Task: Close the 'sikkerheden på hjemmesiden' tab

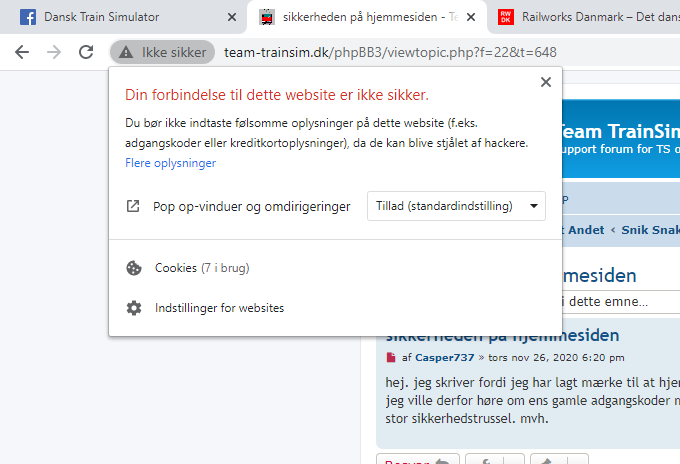Action: (471, 17)
